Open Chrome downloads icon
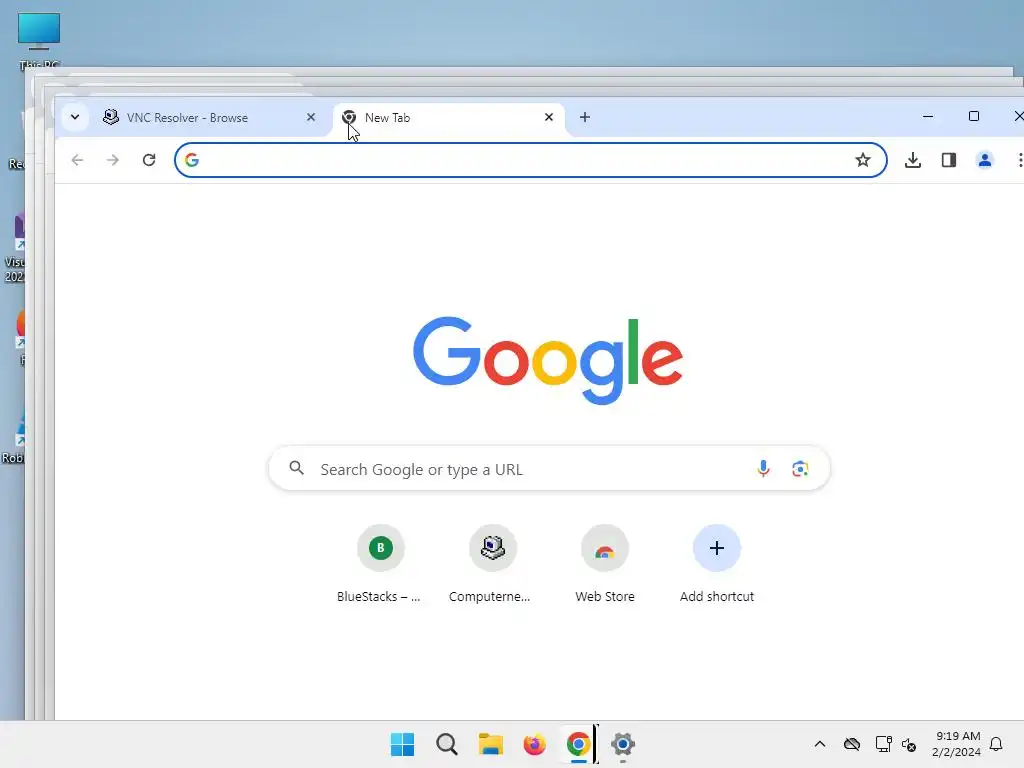The image size is (1024, 768). [x=913, y=160]
